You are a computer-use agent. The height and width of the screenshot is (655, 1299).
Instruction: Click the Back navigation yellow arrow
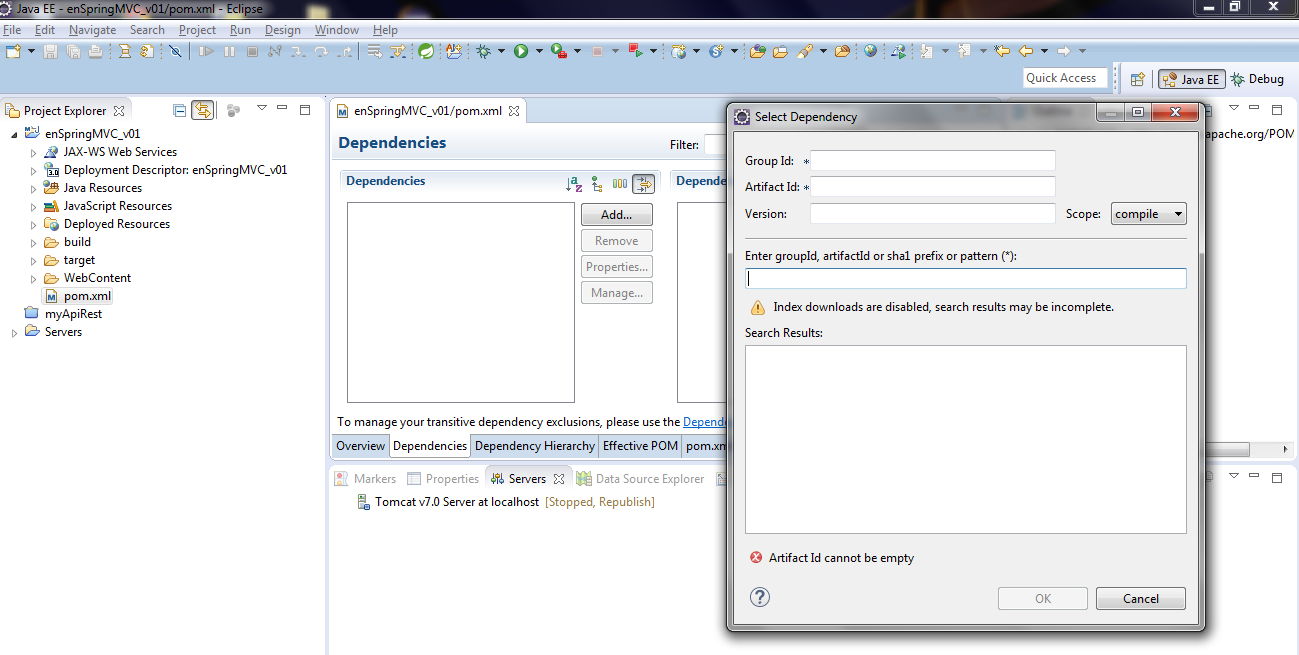[x=1025, y=51]
